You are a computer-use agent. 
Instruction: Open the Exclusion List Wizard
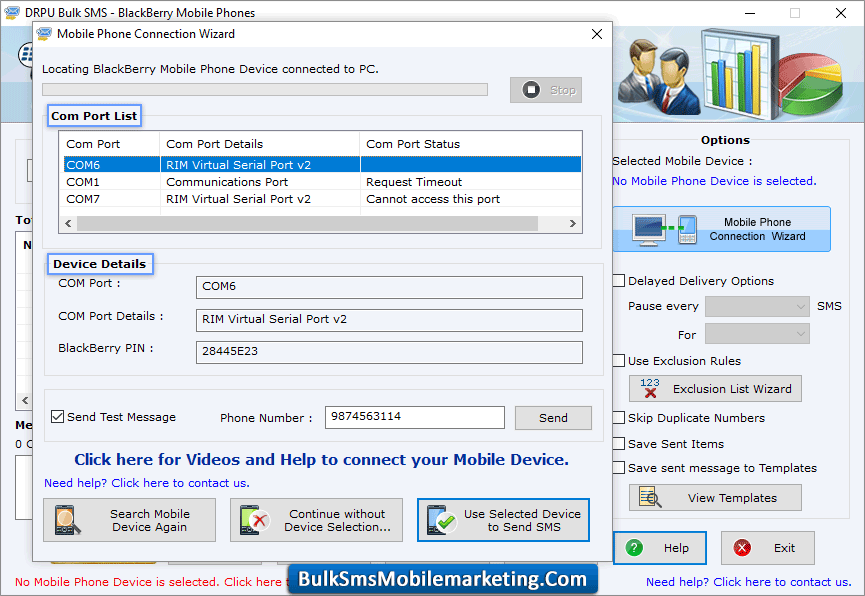(716, 389)
